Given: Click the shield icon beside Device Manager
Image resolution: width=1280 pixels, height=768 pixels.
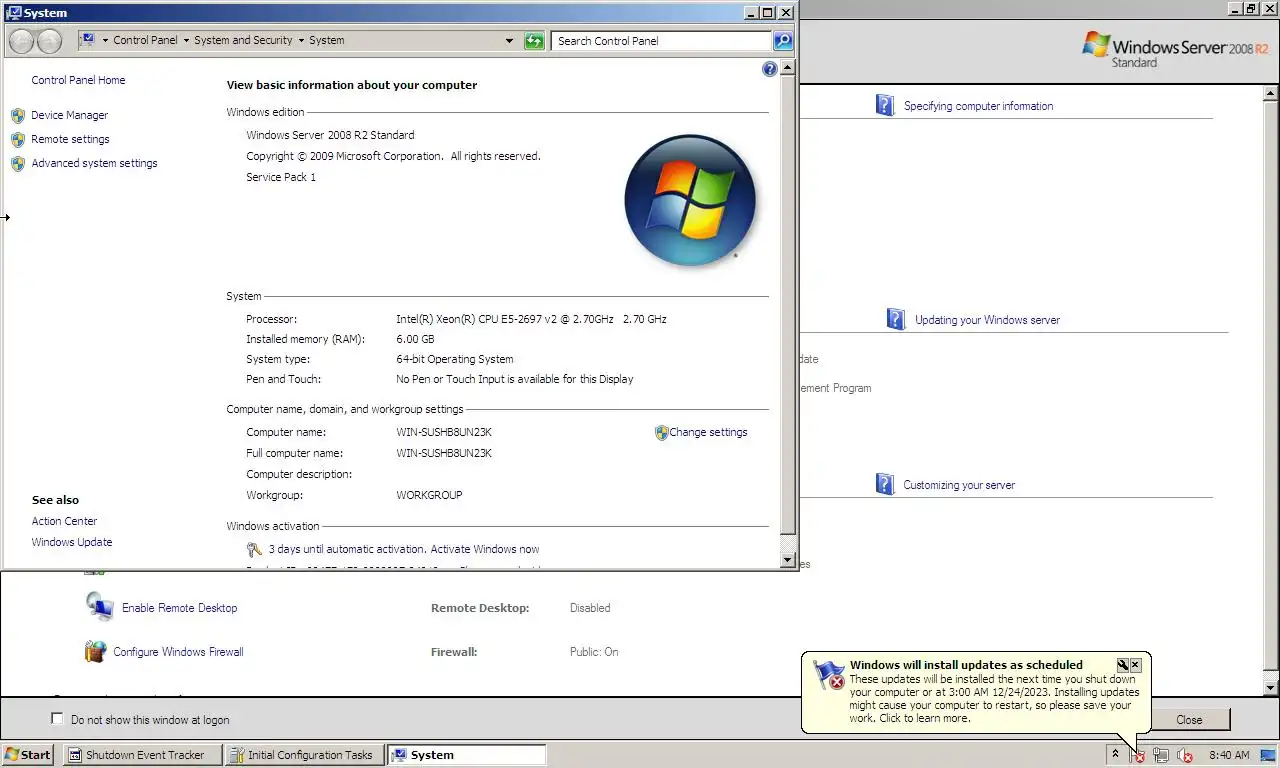Looking at the screenshot, I should pos(18,115).
